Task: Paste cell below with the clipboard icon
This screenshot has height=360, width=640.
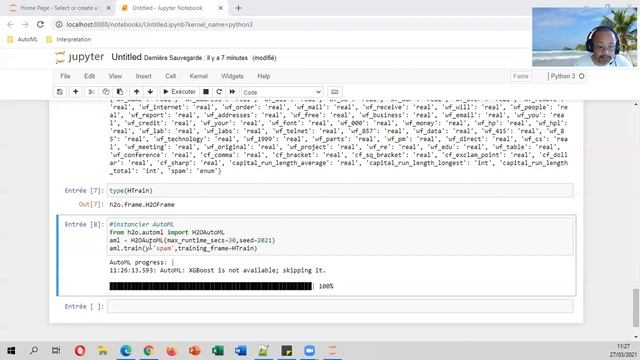Action: (x=120, y=92)
